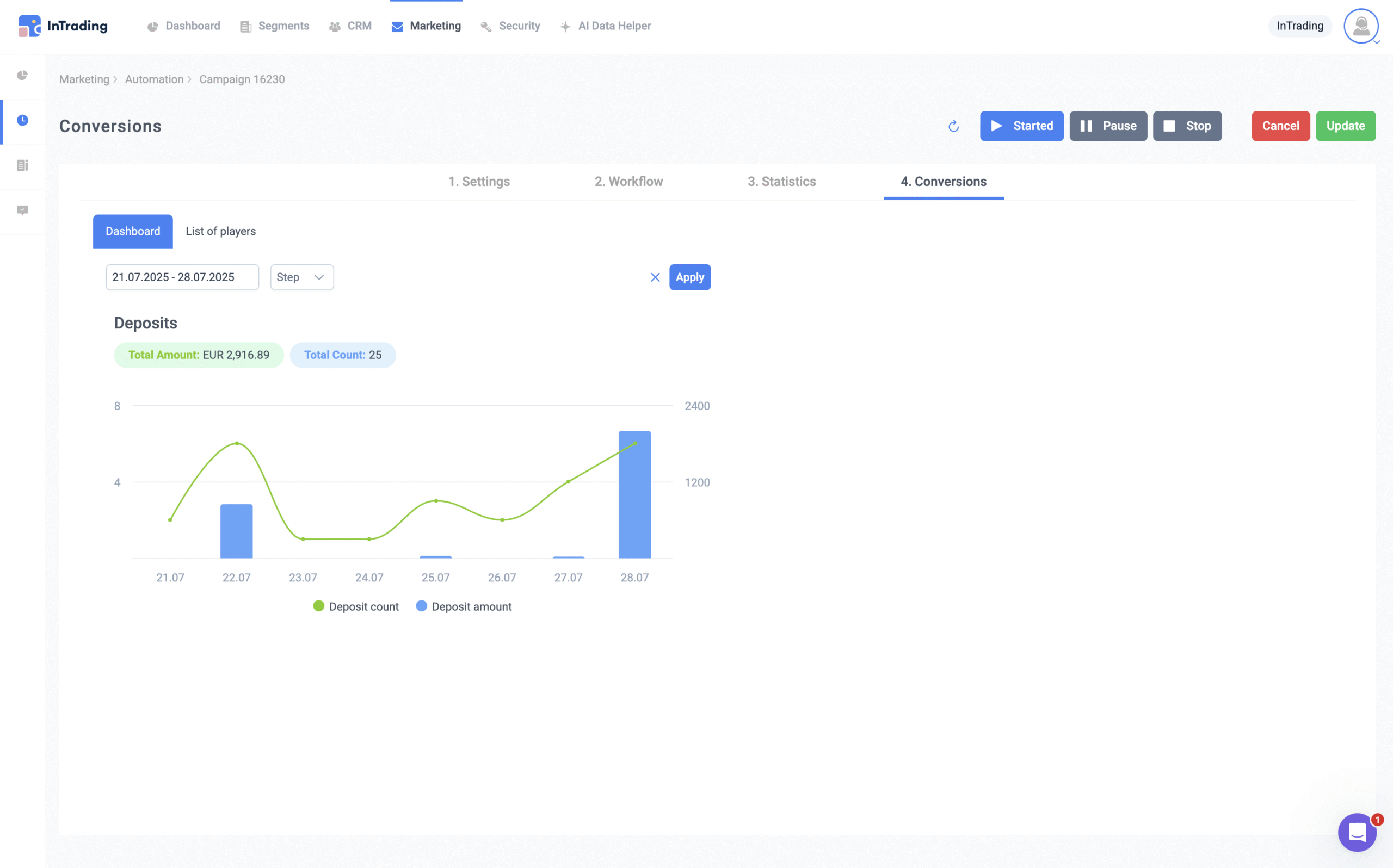Click the 26.07 axis label
1393x868 pixels.
point(502,578)
